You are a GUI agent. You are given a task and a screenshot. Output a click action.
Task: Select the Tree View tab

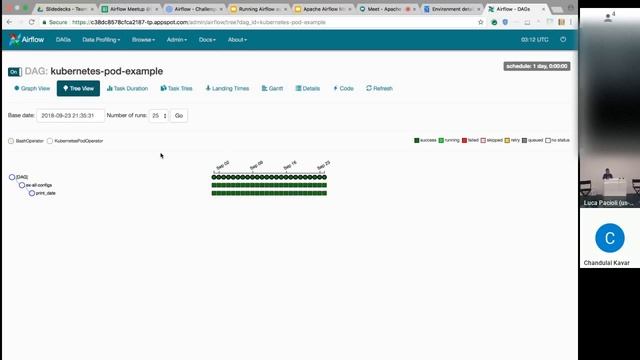[78, 89]
